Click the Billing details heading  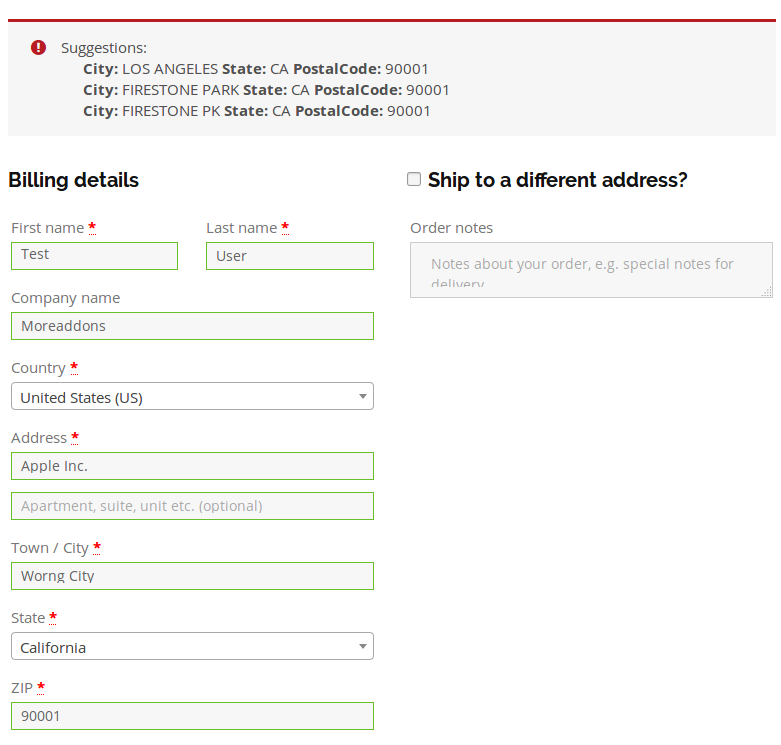73,180
